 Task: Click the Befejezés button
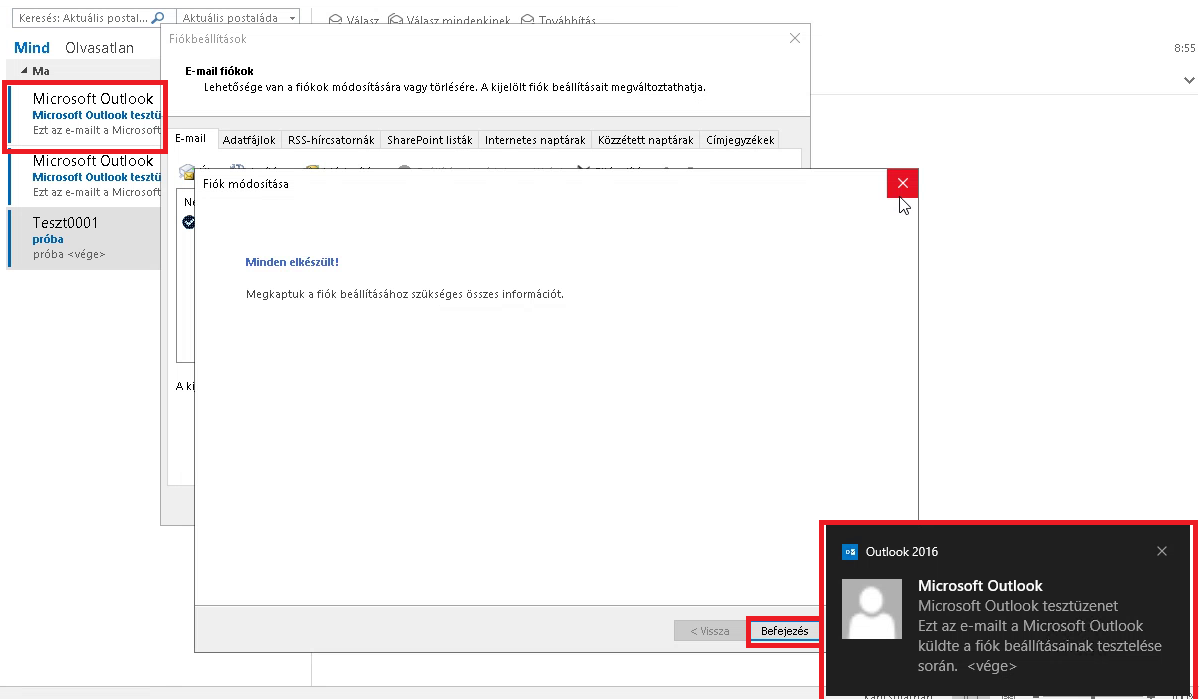(785, 631)
